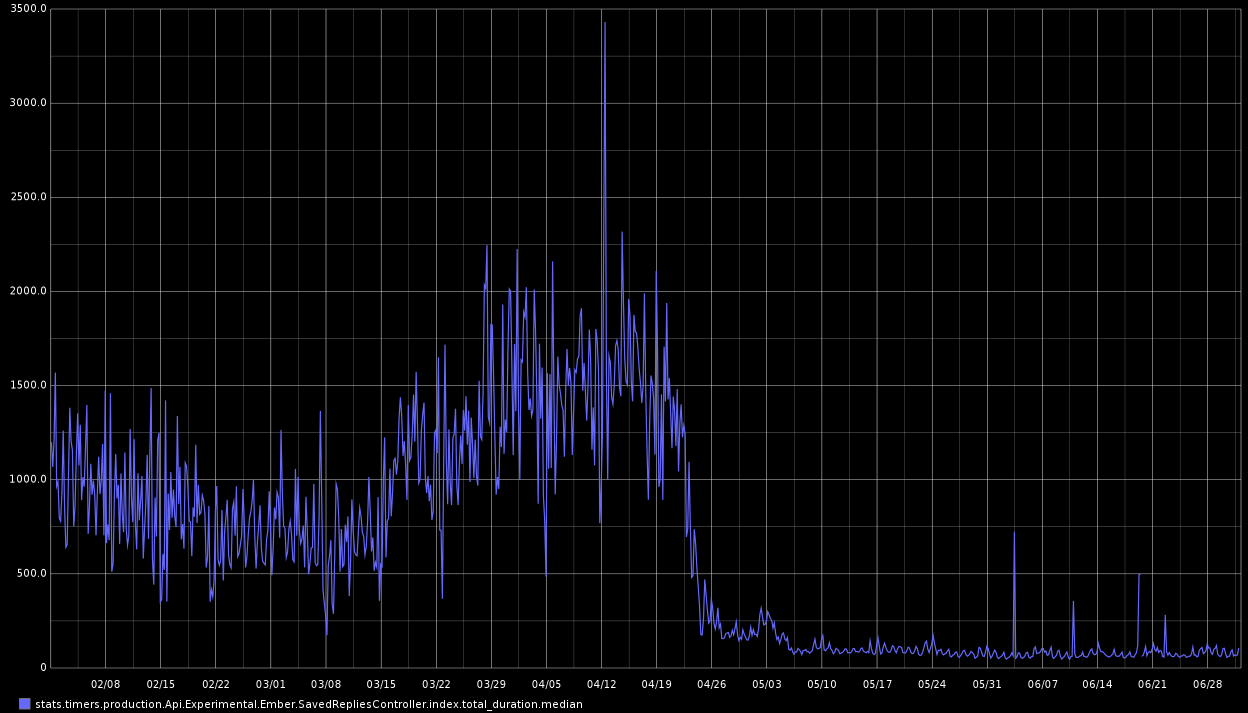Click the tallest spike peak above 3000
1248x713 pixels.
[604, 23]
